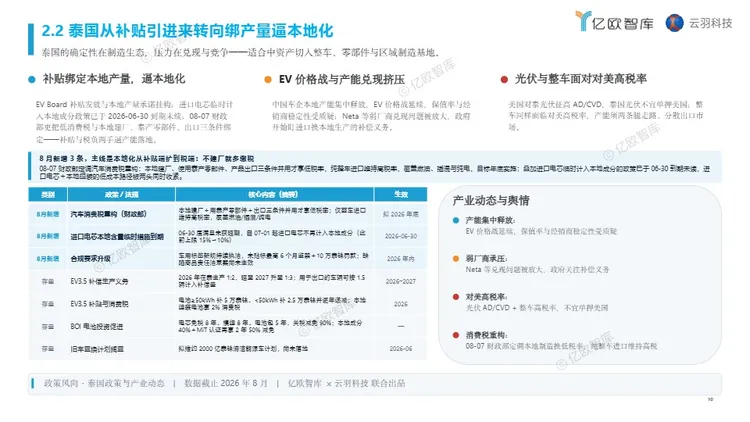Click the line 光伏 AD/CVD + 整车高税率
Viewport: 750px width, 422px height.
click(x=537, y=308)
